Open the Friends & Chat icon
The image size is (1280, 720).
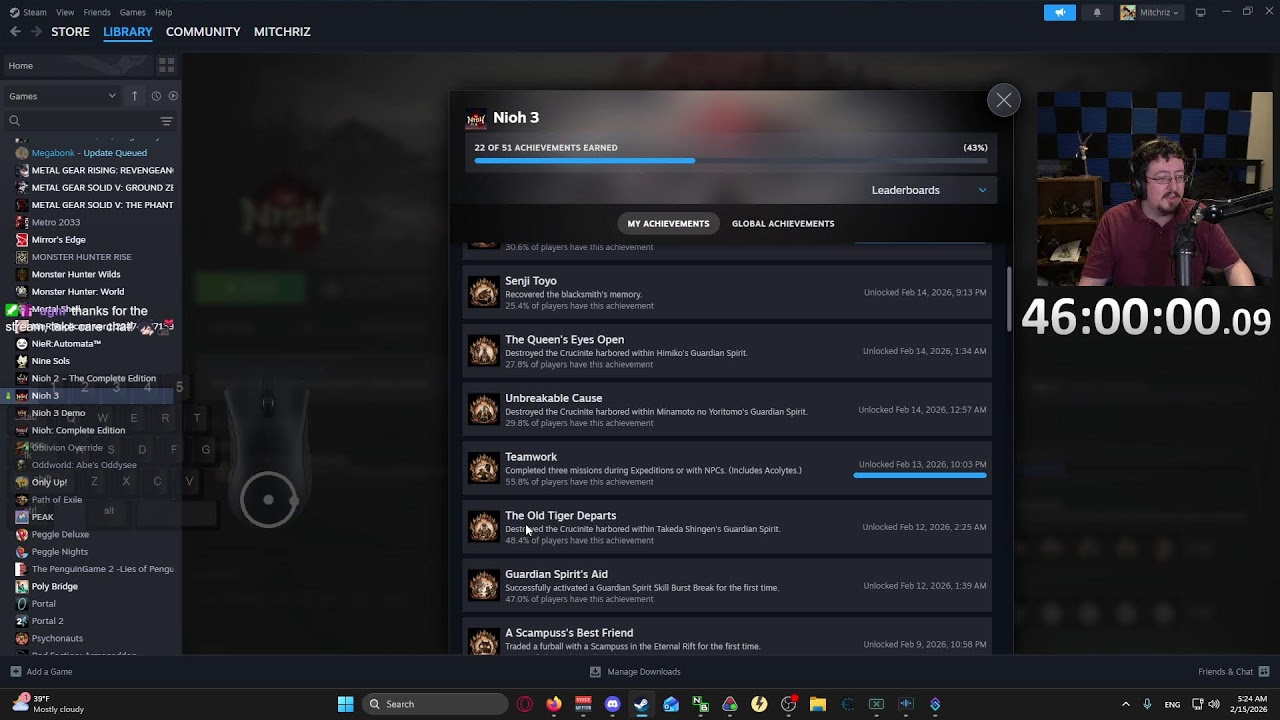(x=1264, y=672)
